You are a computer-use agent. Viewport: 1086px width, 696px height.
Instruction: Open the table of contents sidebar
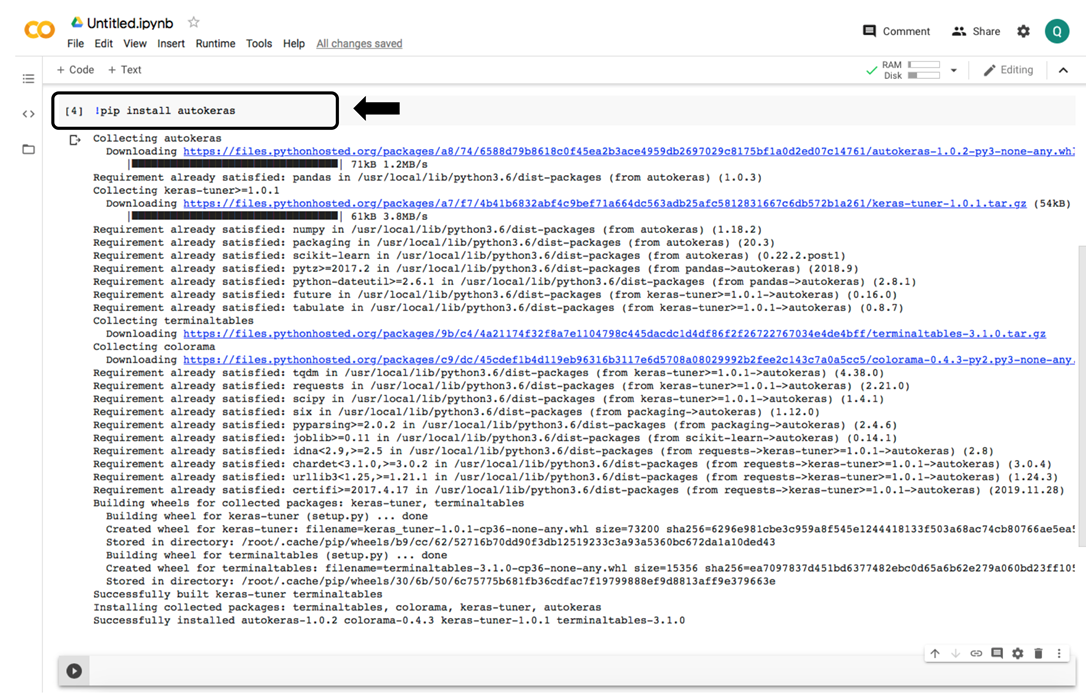pos(28,78)
